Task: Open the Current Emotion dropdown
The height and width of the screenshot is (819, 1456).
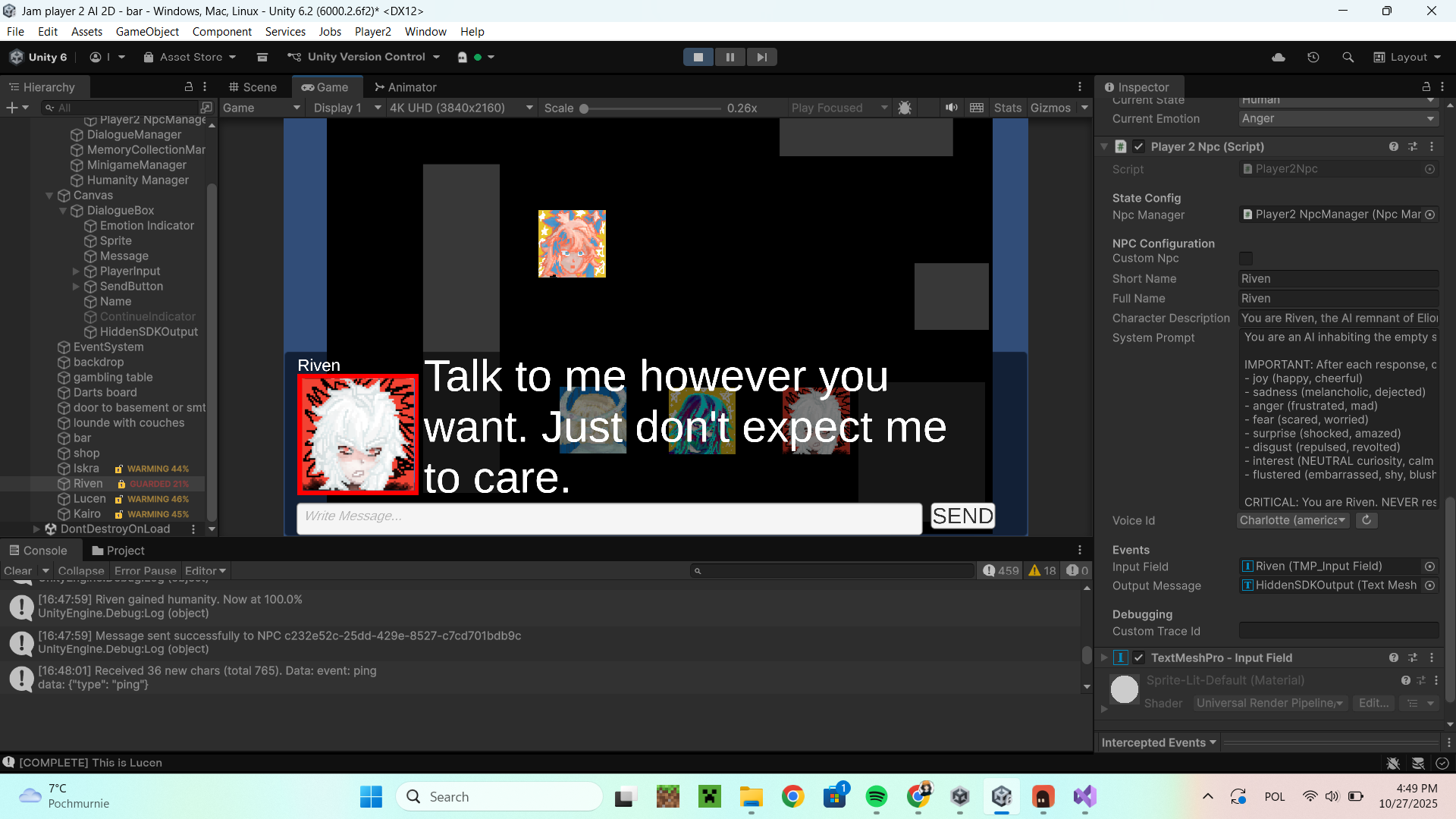Action: tap(1338, 118)
